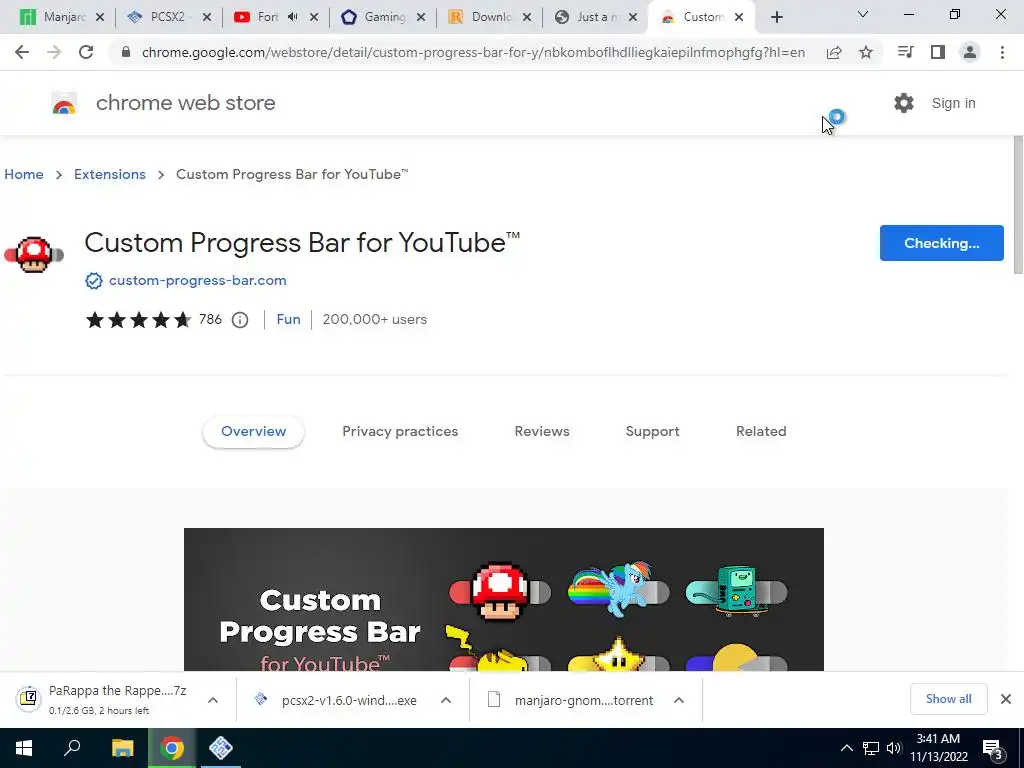This screenshot has width=1024, height=768.
Task: Open the web store settings gear
Action: (904, 103)
